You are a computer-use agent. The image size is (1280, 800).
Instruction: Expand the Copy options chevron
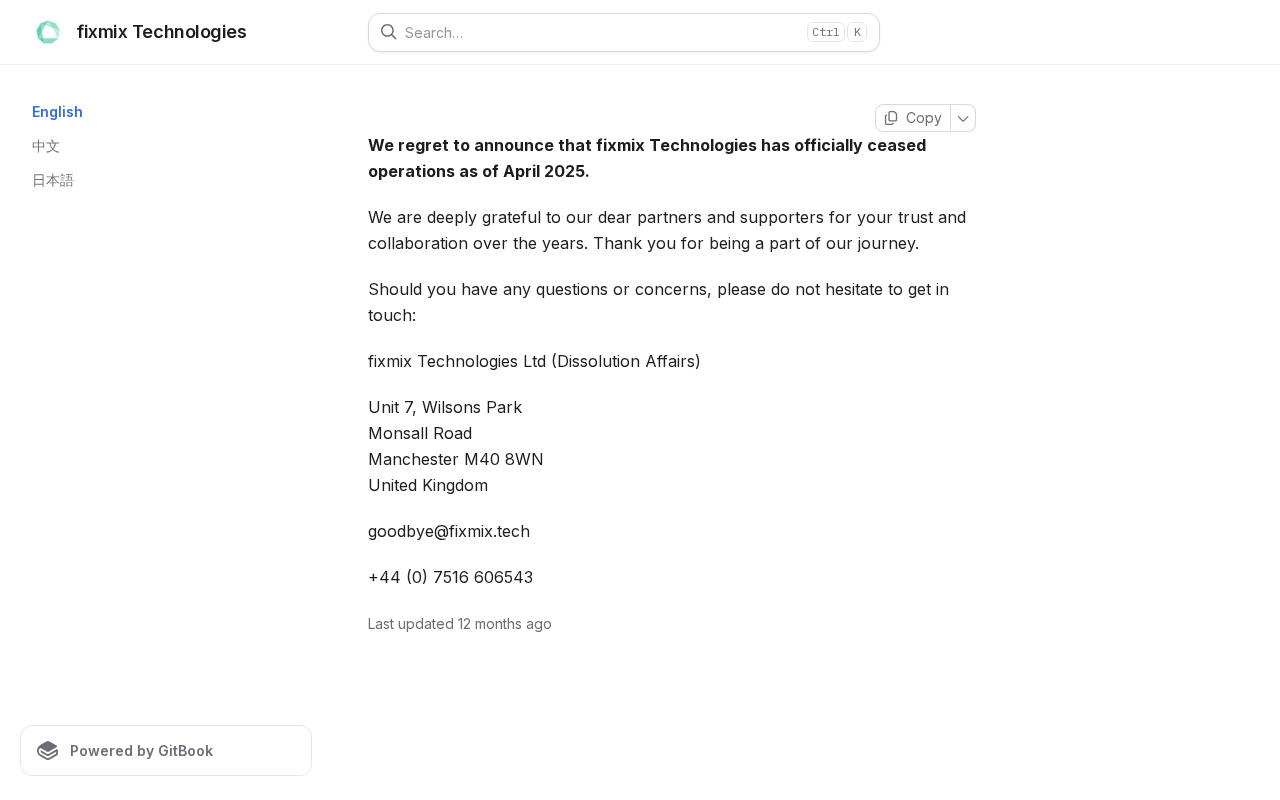(x=963, y=118)
